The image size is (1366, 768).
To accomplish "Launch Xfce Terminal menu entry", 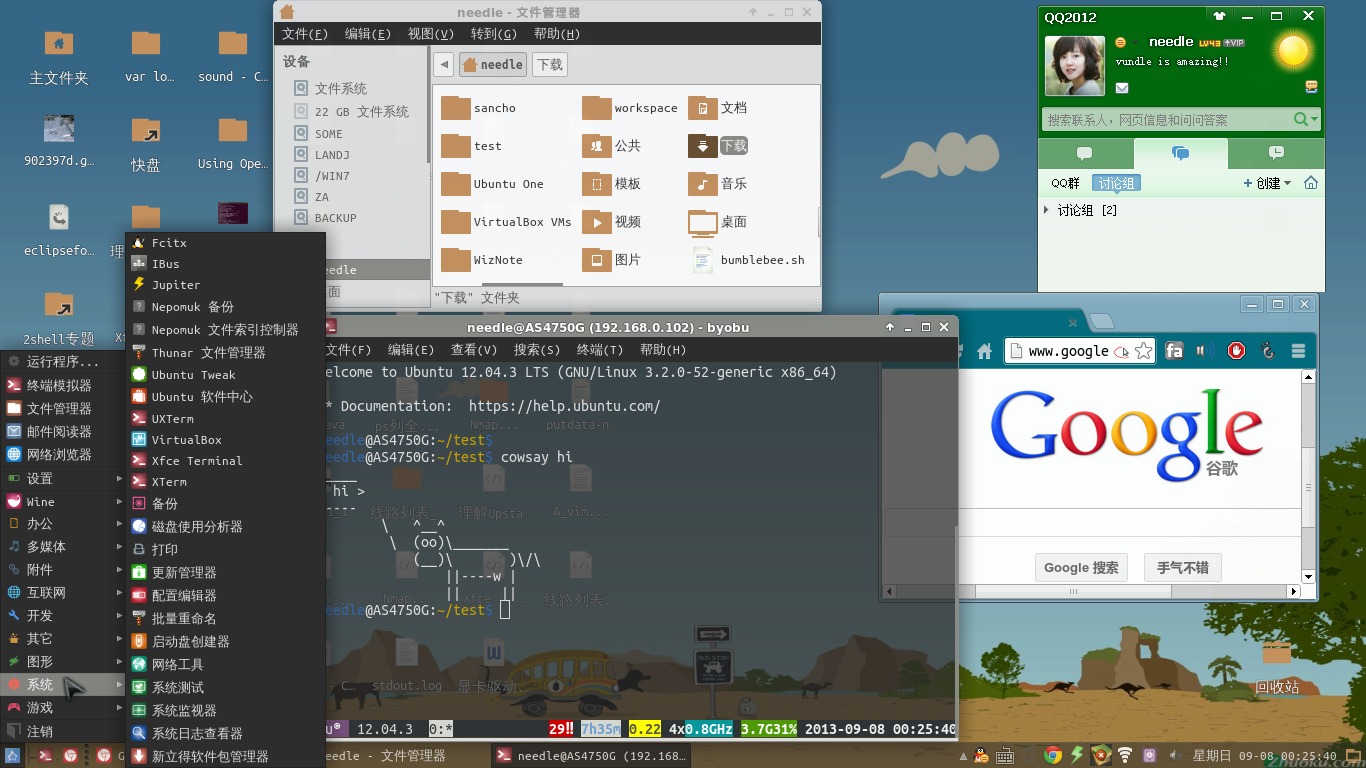I will (225, 461).
